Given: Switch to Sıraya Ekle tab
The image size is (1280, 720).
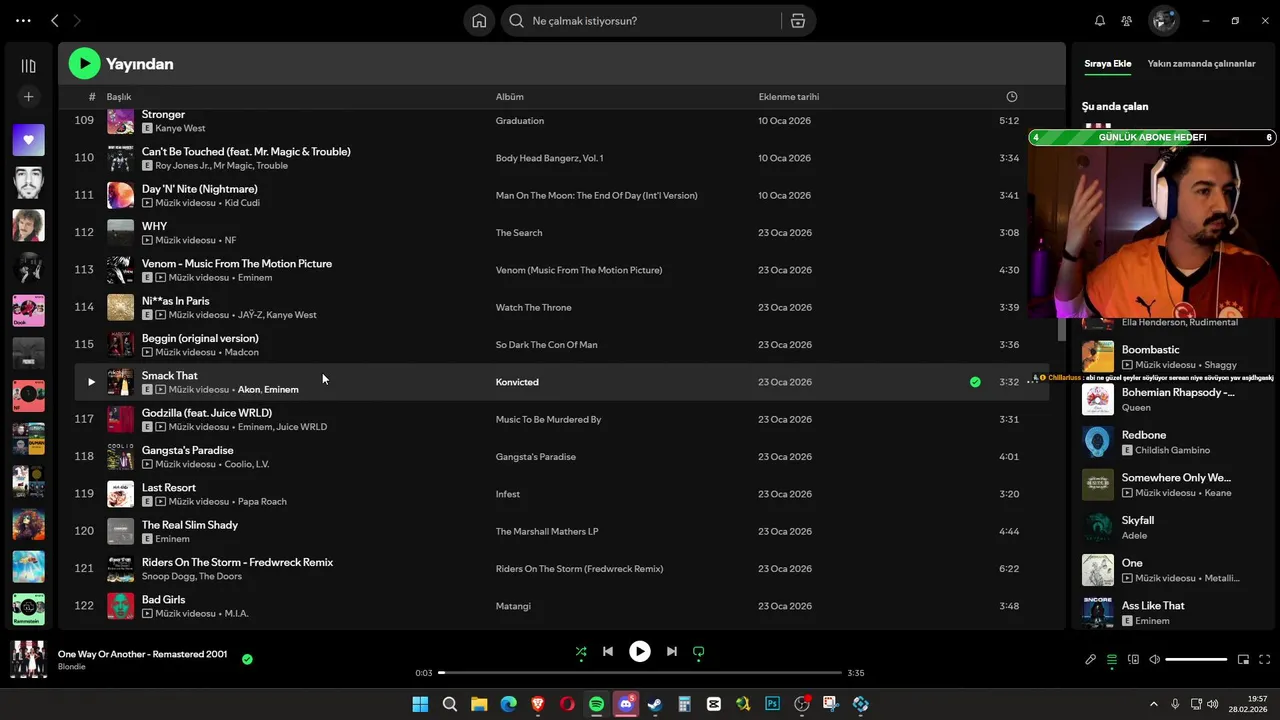Looking at the screenshot, I should pos(1108,64).
